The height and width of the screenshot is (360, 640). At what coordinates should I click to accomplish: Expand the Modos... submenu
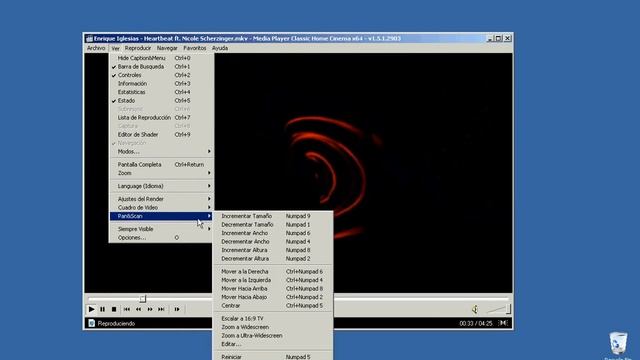coord(162,151)
